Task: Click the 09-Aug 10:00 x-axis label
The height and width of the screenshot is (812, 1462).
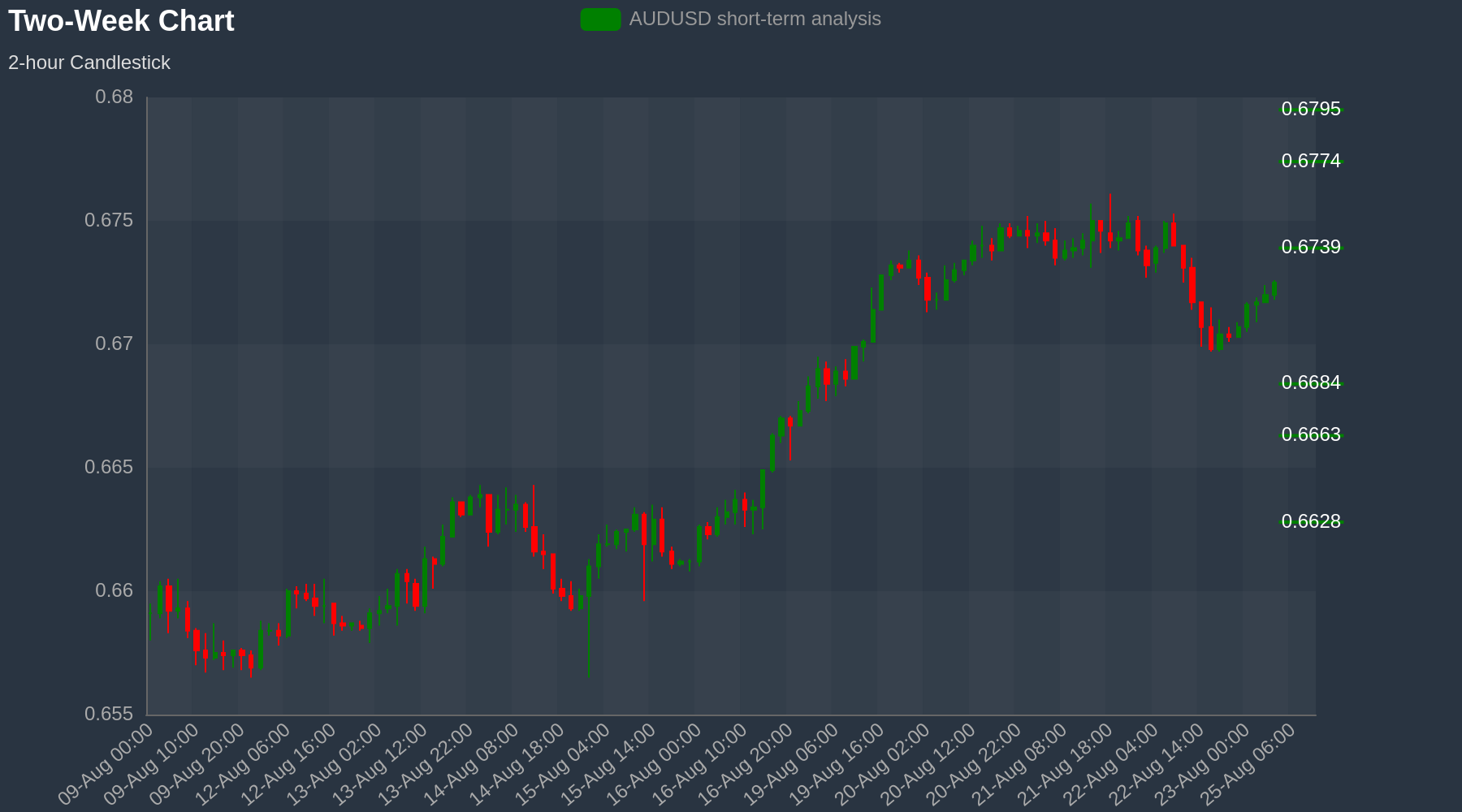Action: pos(151,764)
